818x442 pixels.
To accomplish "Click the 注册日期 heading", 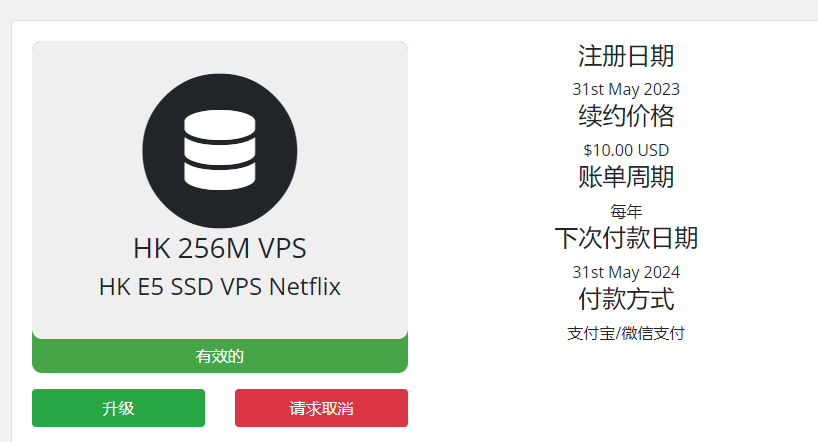I will 626,56.
